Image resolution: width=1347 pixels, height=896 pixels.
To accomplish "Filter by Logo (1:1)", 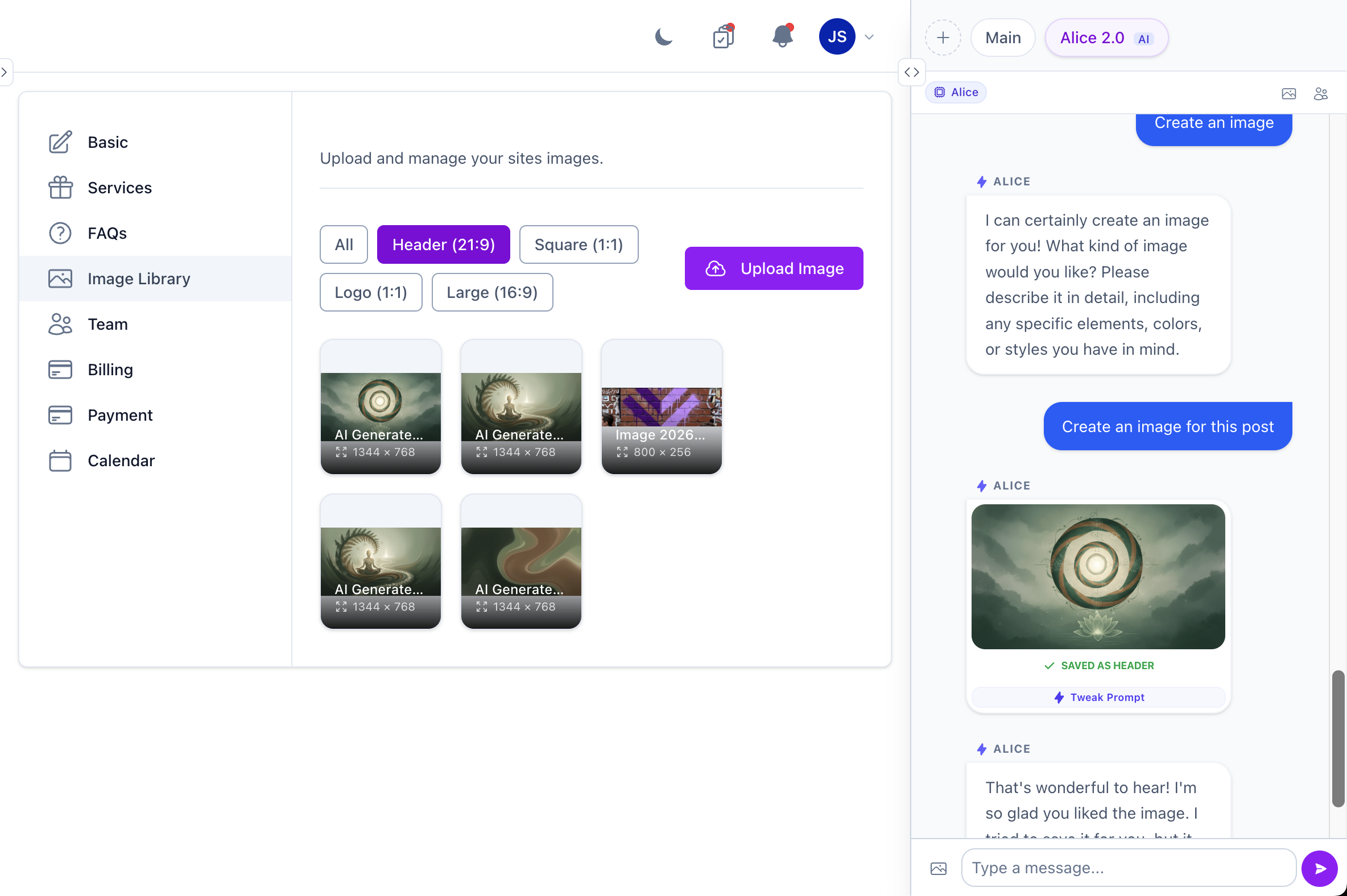I will 370,293.
